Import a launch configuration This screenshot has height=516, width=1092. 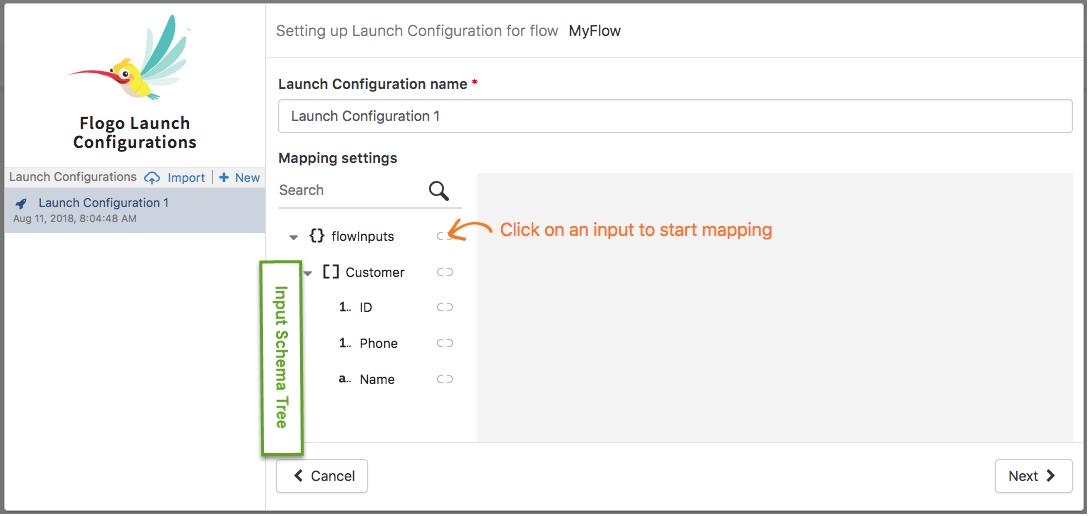(x=176, y=178)
